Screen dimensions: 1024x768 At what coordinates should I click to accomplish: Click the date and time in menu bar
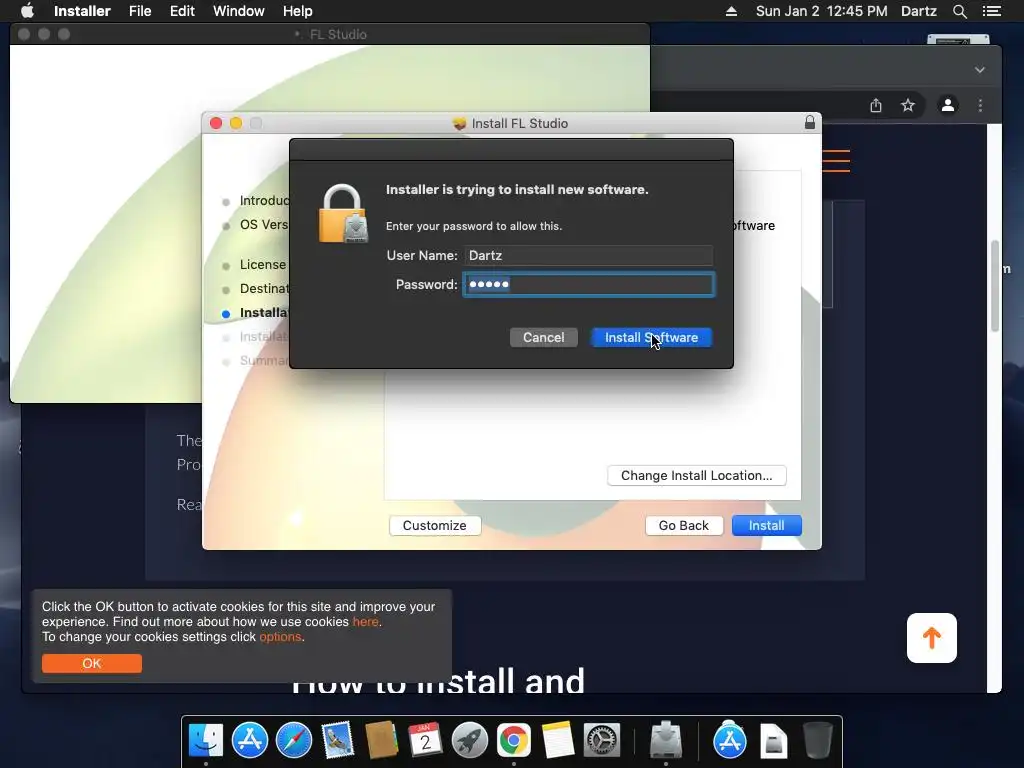(822, 11)
